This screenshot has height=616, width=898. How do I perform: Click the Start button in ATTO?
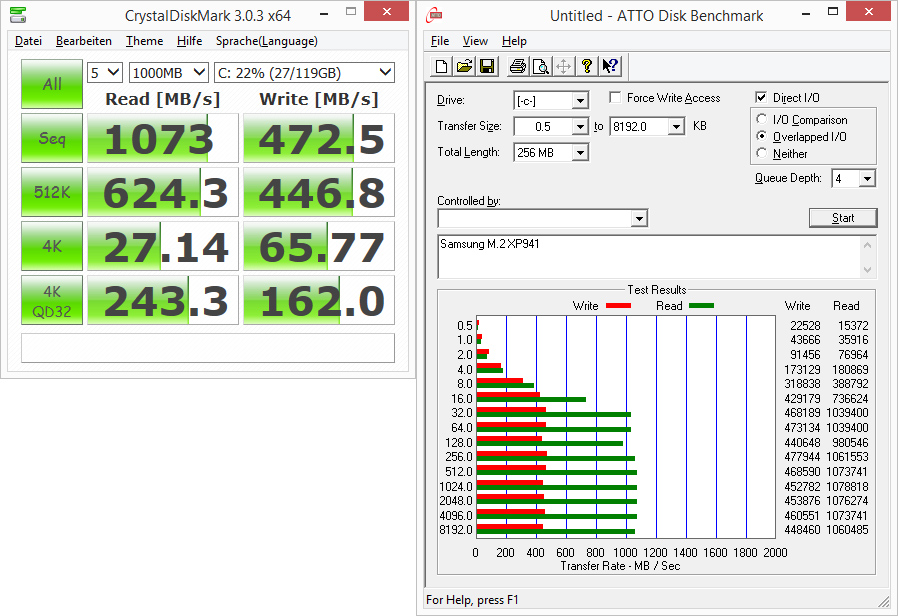(x=843, y=218)
